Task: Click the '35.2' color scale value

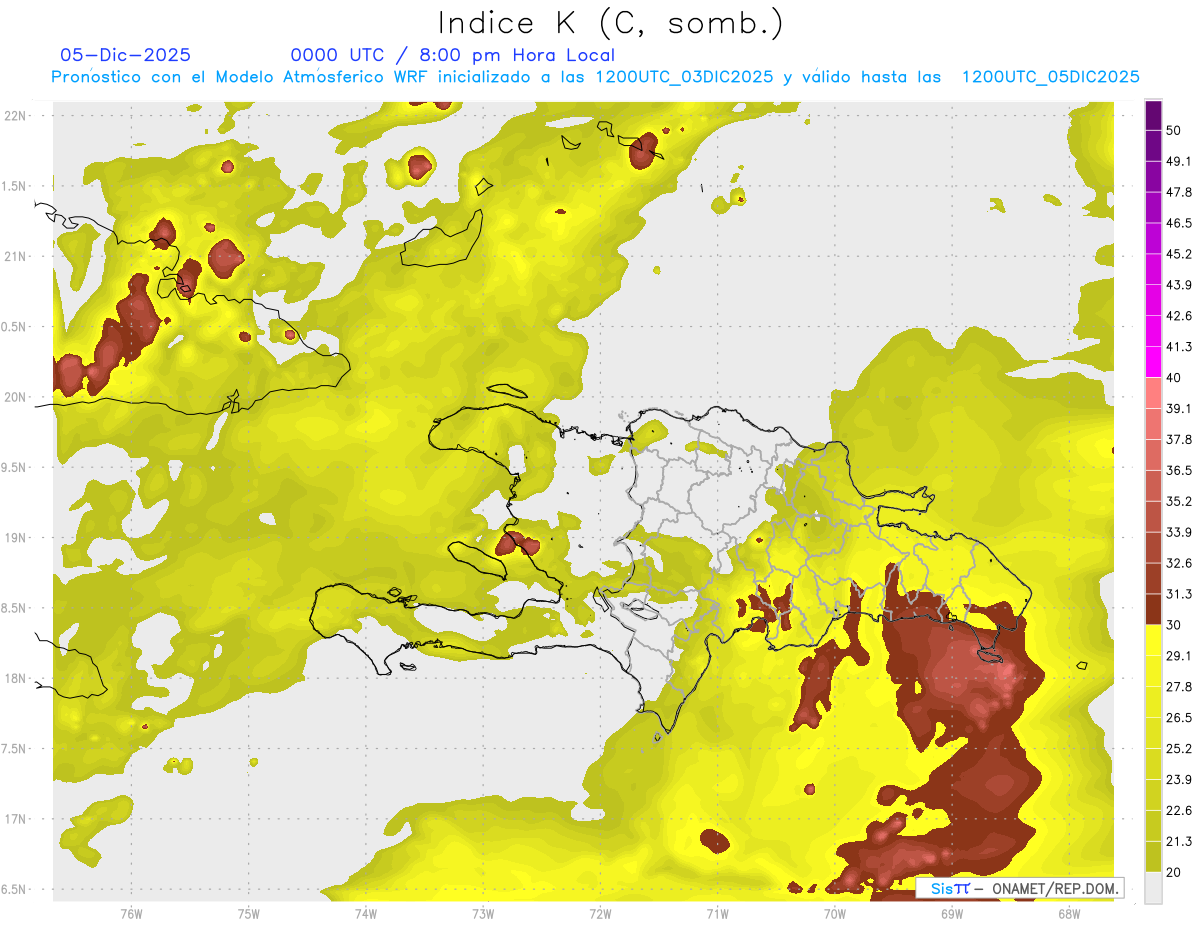Action: click(1179, 501)
